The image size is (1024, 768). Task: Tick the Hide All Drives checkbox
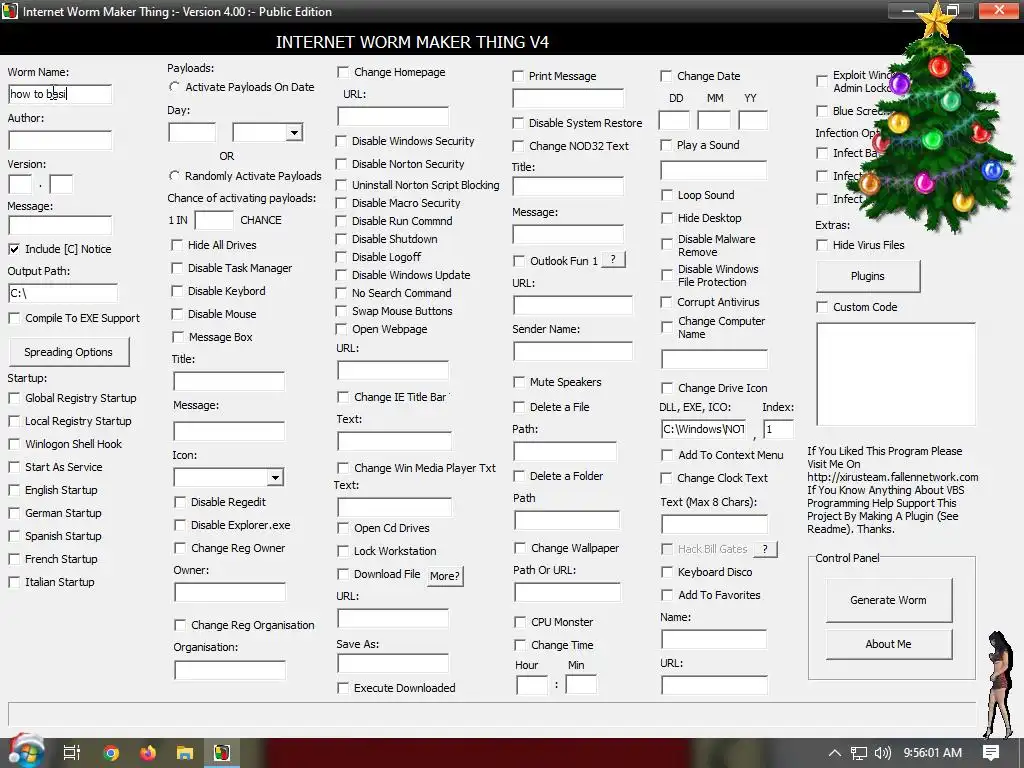[177, 245]
